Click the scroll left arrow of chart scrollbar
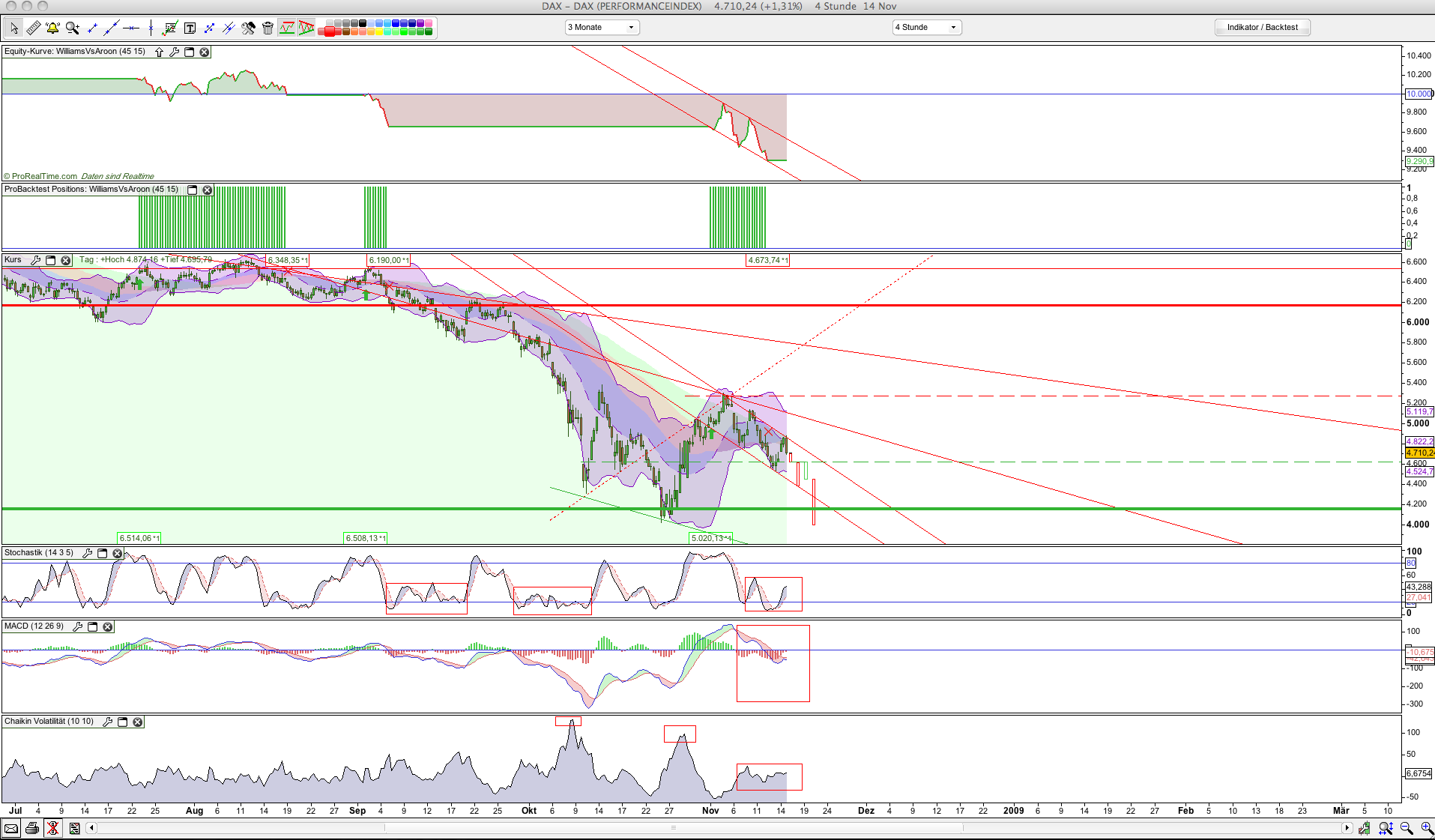The width and height of the screenshot is (1435, 840). (91, 828)
